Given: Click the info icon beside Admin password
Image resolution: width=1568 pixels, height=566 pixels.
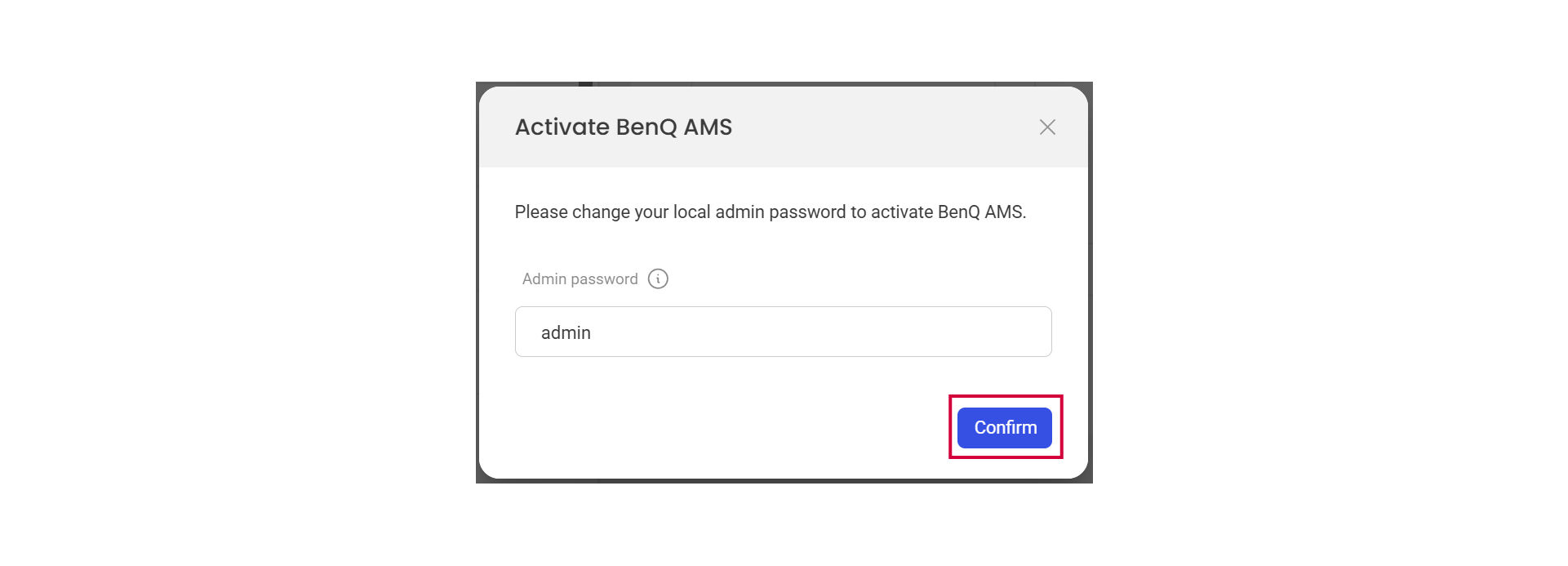Looking at the screenshot, I should click(x=658, y=279).
